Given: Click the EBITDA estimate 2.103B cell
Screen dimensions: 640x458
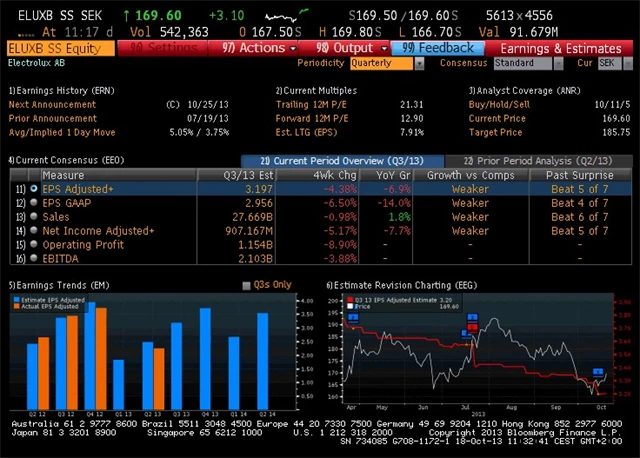Looking at the screenshot, I should click(256, 258).
